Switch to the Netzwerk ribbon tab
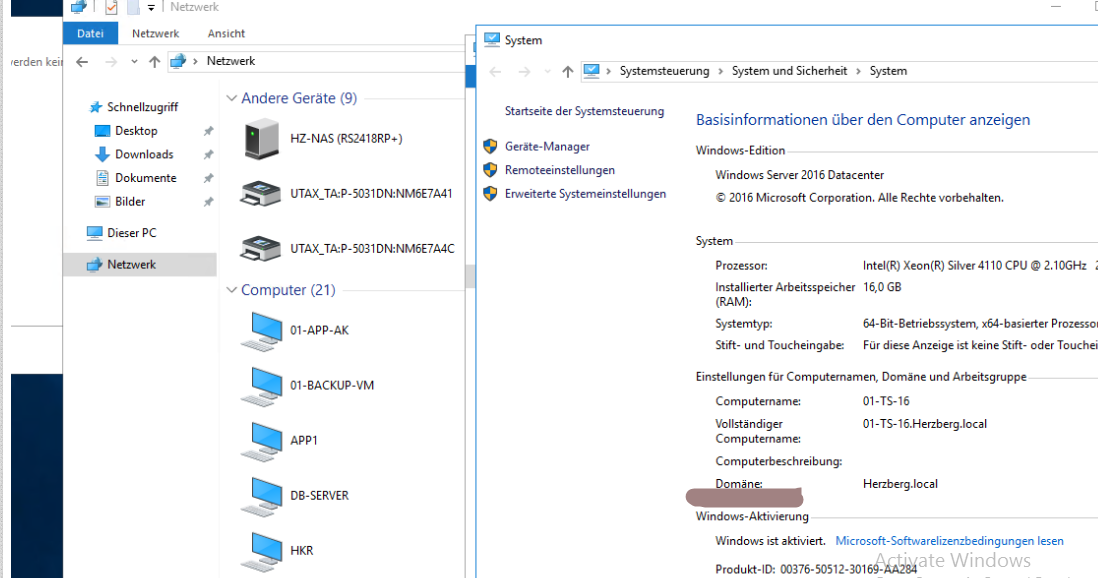1098x578 pixels. [x=155, y=33]
